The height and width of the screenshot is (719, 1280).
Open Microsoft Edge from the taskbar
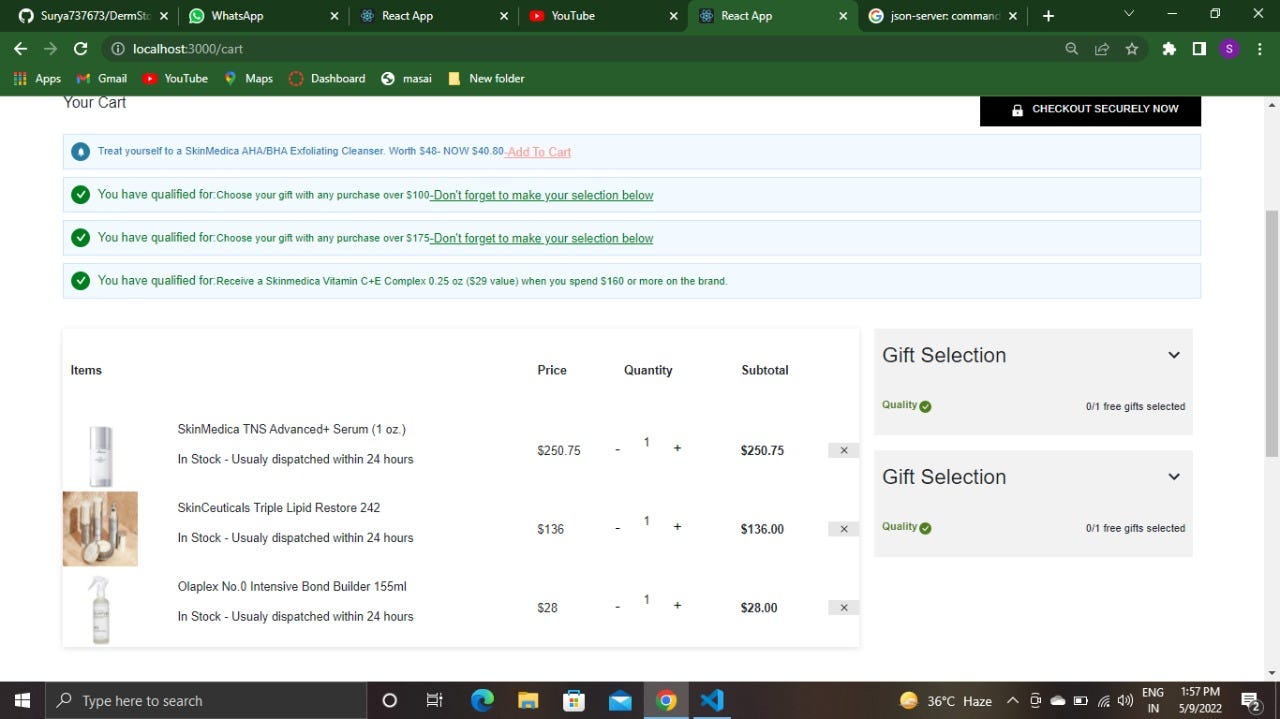(x=482, y=700)
